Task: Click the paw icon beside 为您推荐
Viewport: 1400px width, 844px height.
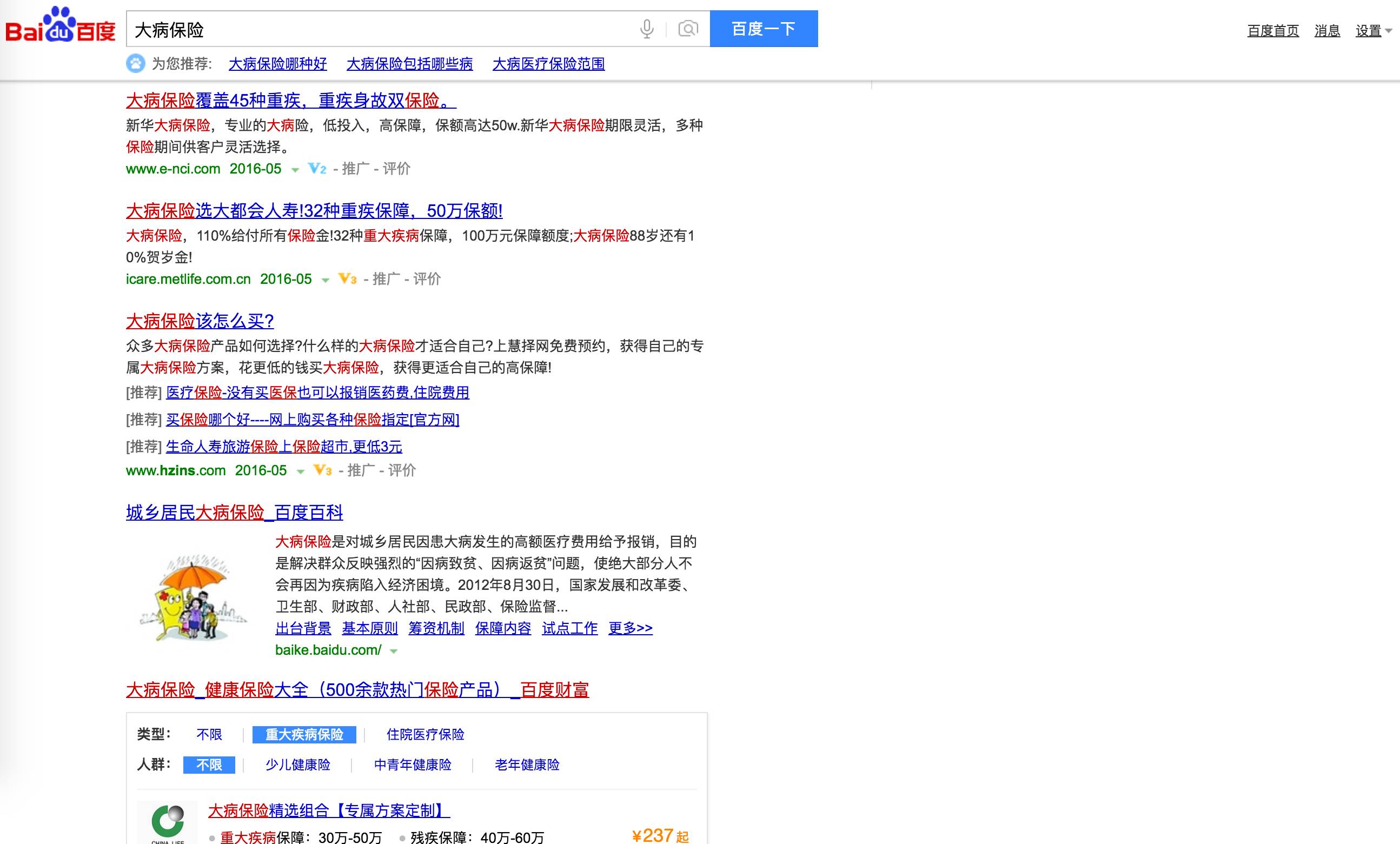Action: click(135, 63)
